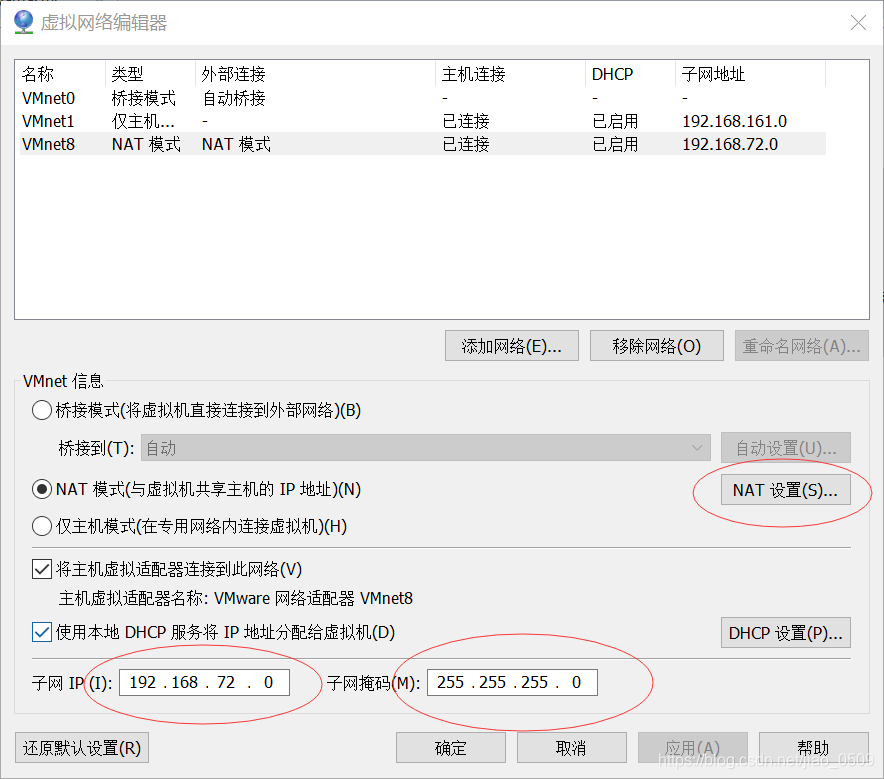Click 主机虚拟适配器名称 VMnet8 label
Image resolution: width=884 pixels, height=779 pixels.
(x=236, y=598)
